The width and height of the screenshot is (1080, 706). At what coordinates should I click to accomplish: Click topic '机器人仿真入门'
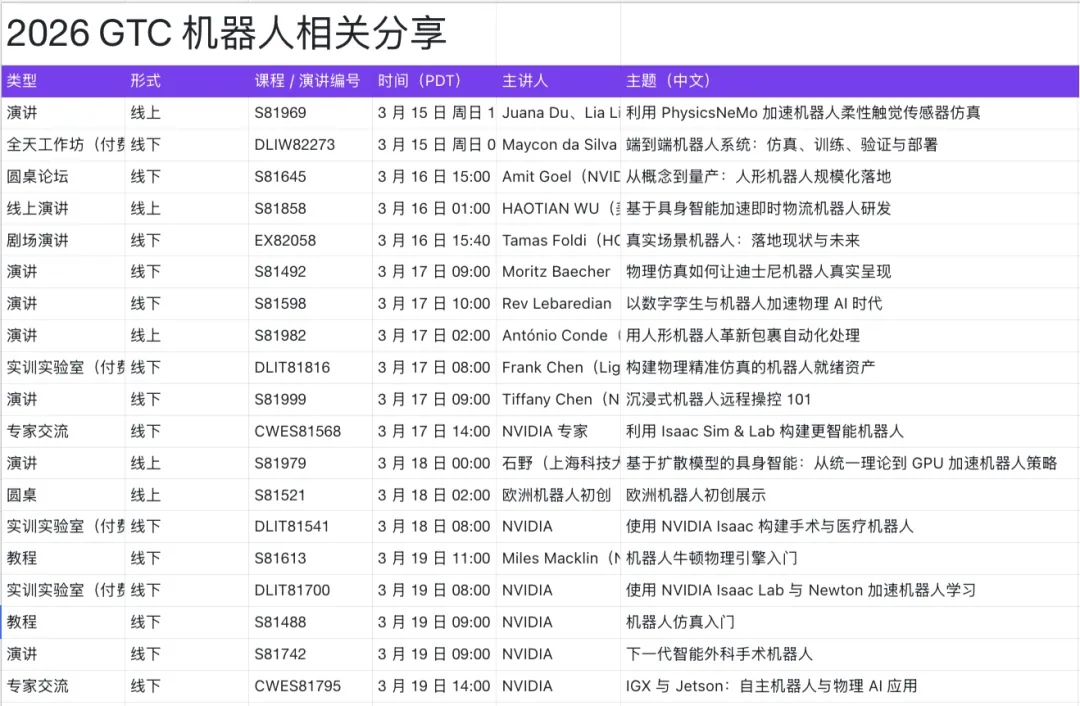tap(681, 622)
